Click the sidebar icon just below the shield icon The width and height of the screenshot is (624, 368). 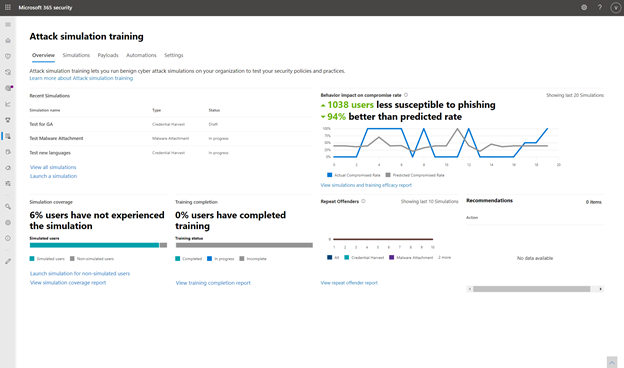click(8, 72)
